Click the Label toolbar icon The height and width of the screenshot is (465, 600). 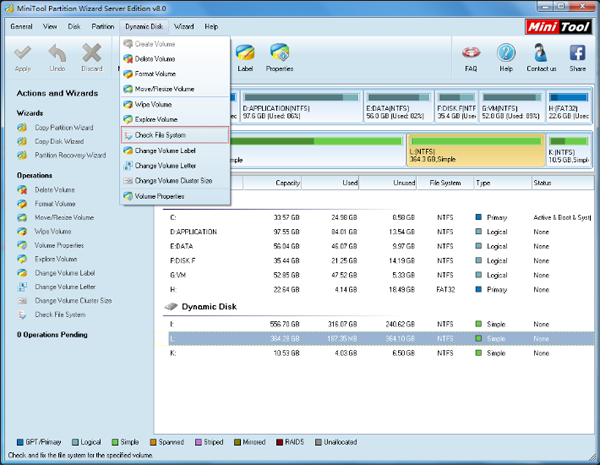click(x=245, y=53)
